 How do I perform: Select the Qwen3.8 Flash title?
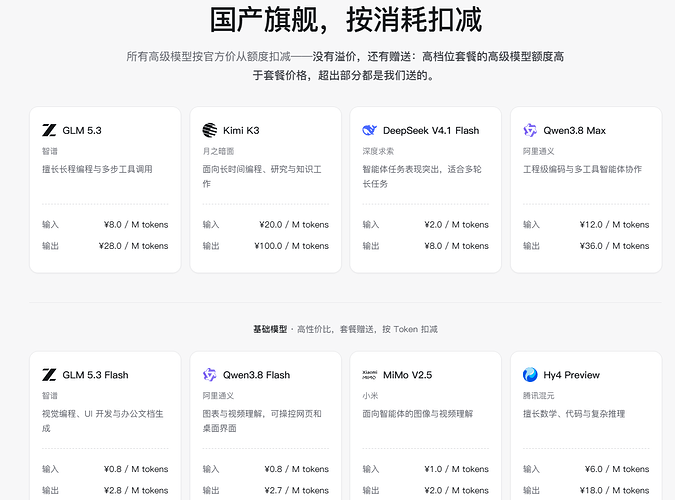coord(256,375)
